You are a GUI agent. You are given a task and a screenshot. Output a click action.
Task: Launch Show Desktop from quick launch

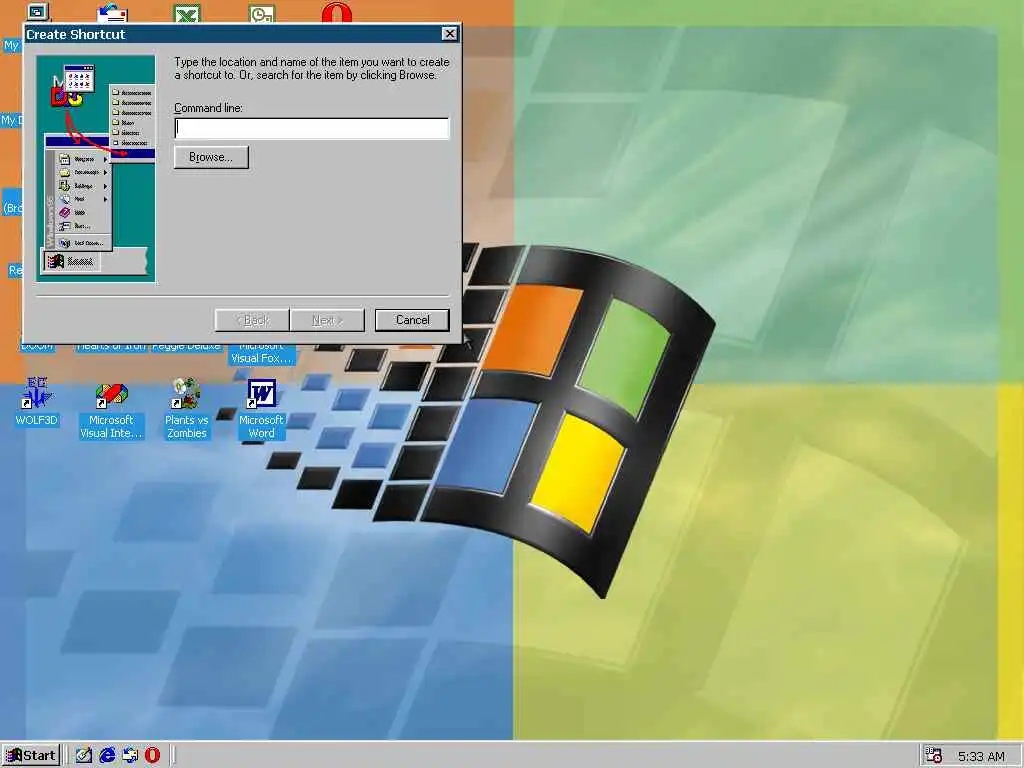pos(84,756)
